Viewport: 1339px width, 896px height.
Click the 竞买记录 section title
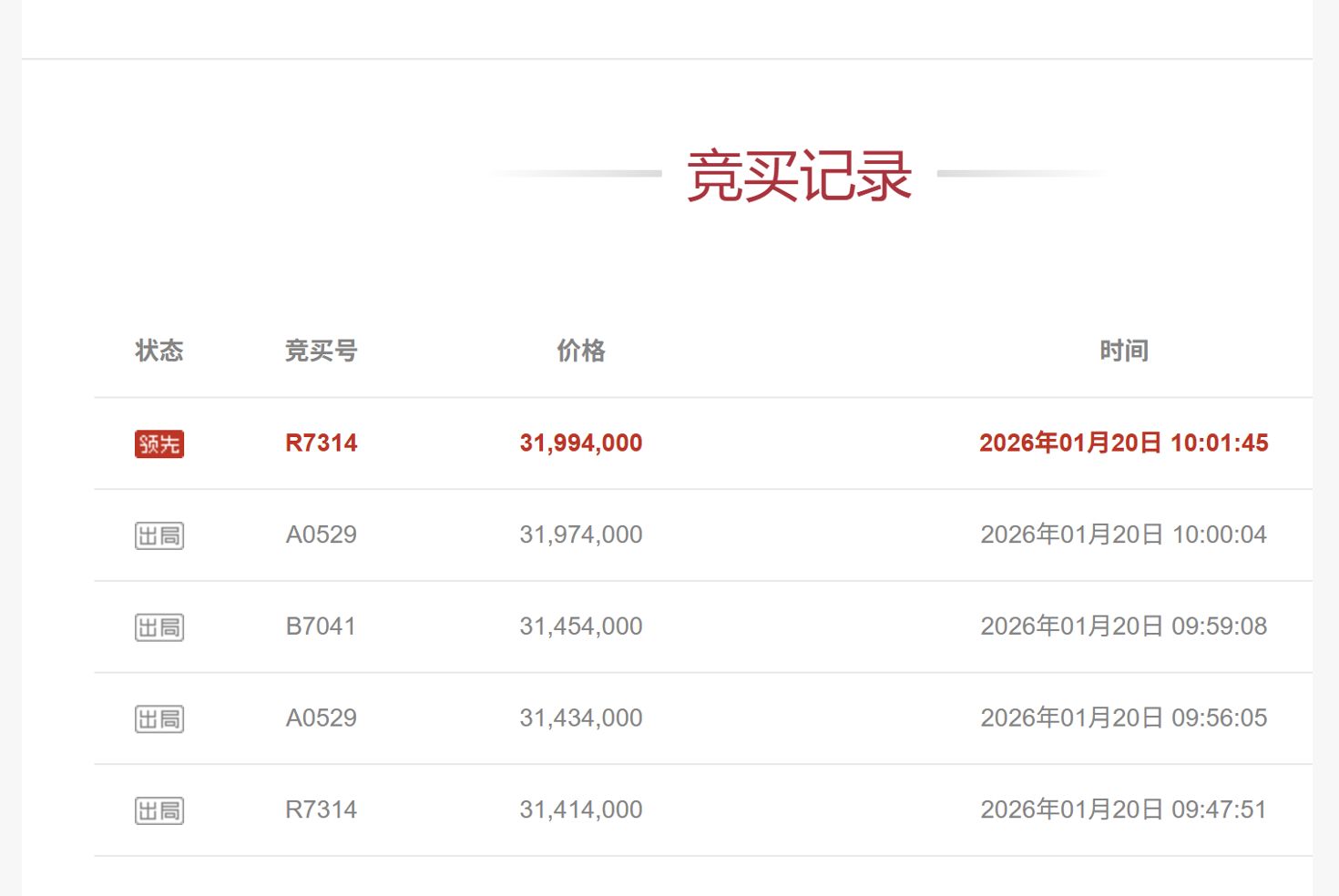[x=799, y=176]
